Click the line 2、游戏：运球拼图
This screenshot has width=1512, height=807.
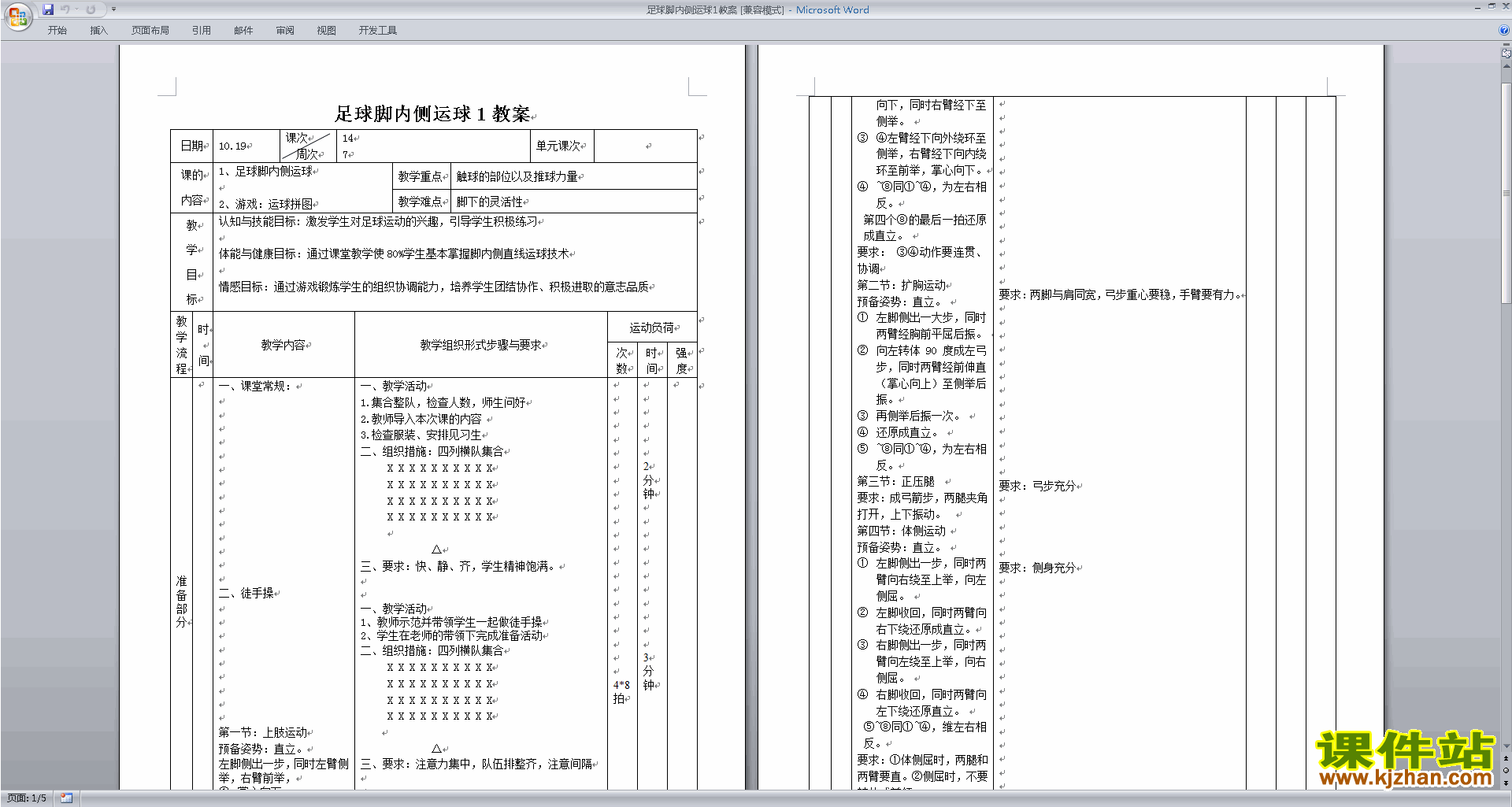point(265,204)
